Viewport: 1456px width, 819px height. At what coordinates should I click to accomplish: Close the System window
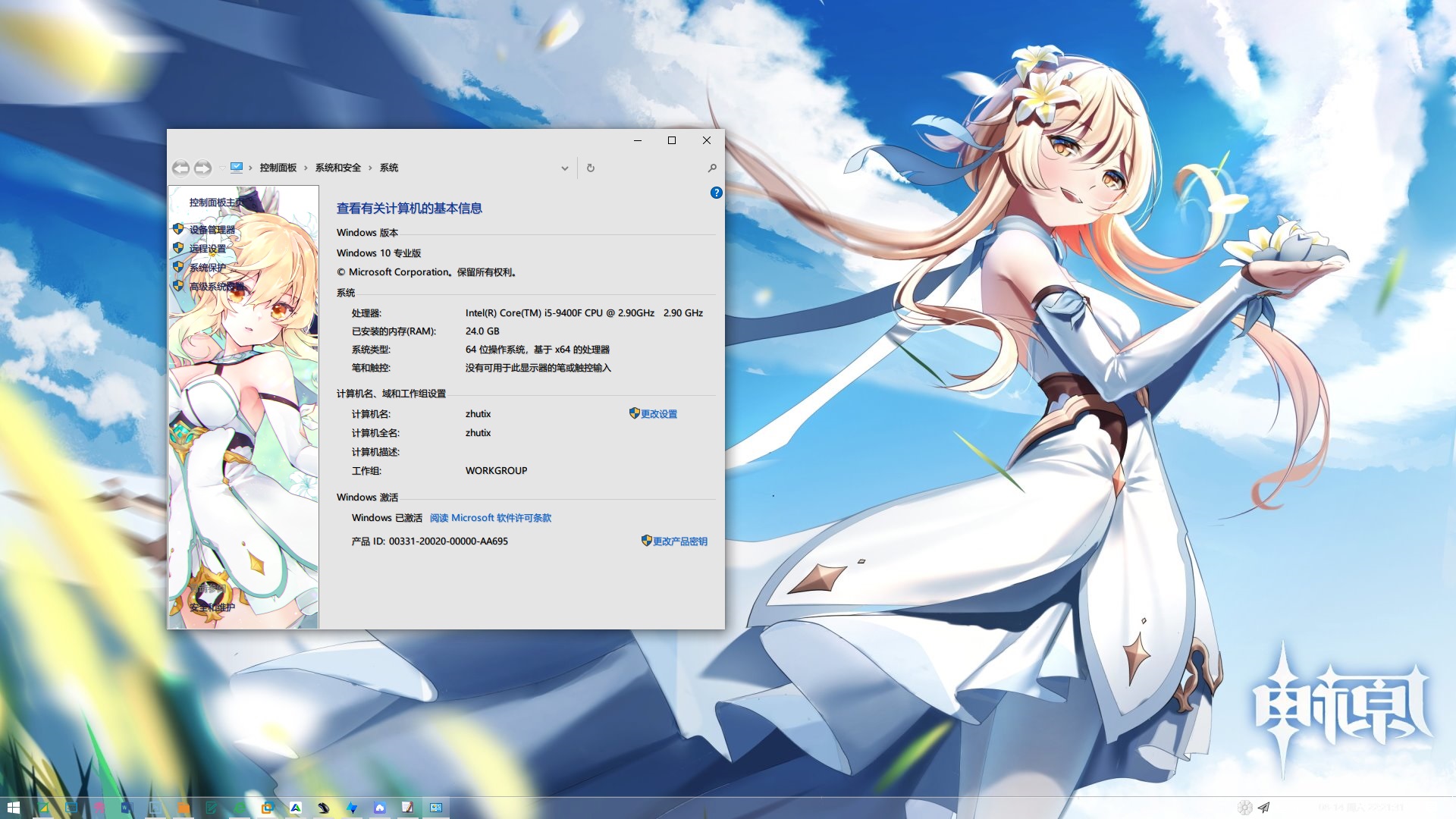point(707,140)
